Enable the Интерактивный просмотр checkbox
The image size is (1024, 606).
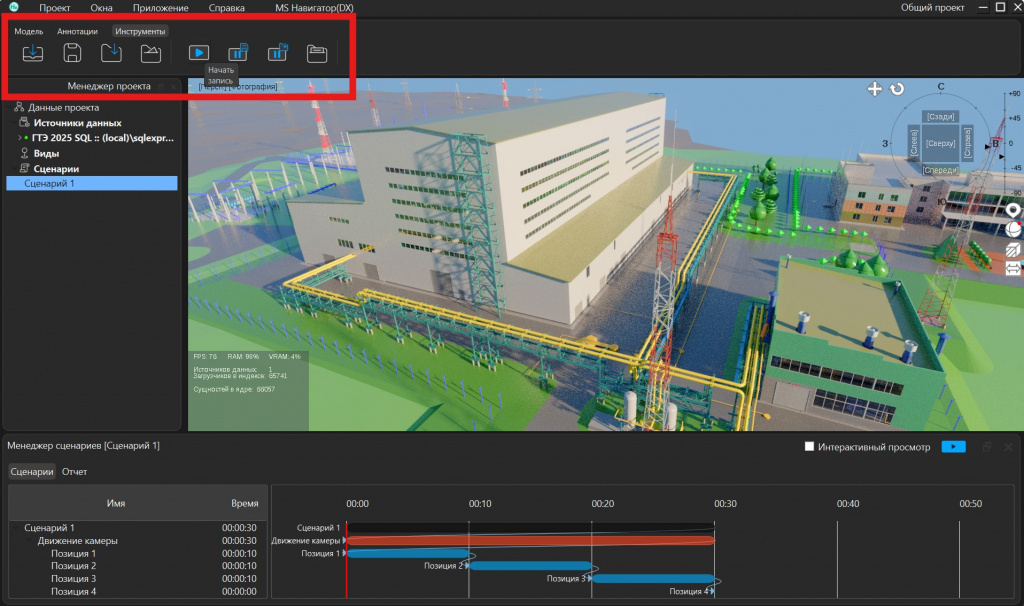click(x=809, y=447)
